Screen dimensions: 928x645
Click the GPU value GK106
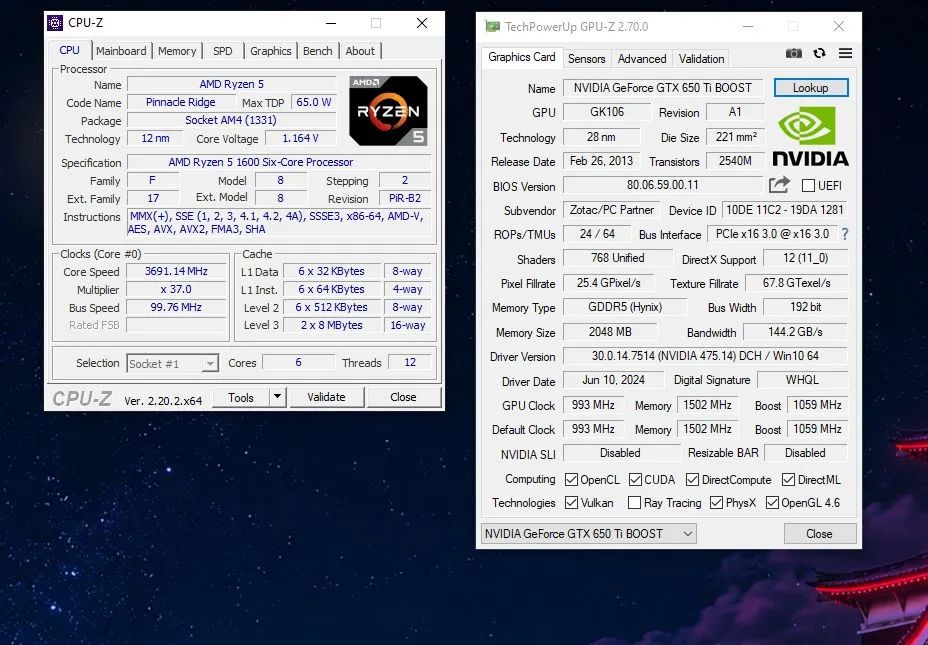click(607, 112)
